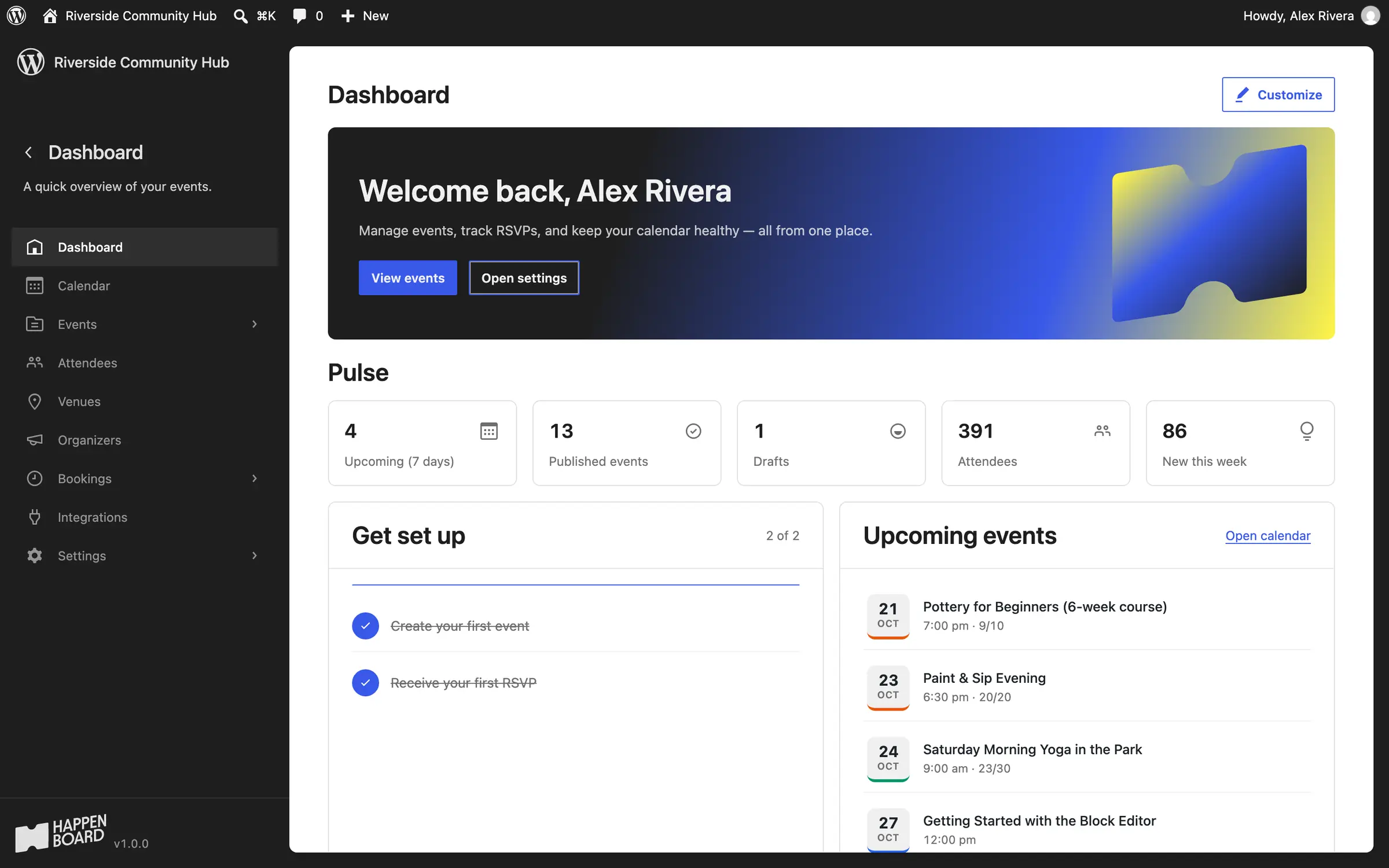
Task: Open the Pottery for Beginners event
Action: 1045,606
